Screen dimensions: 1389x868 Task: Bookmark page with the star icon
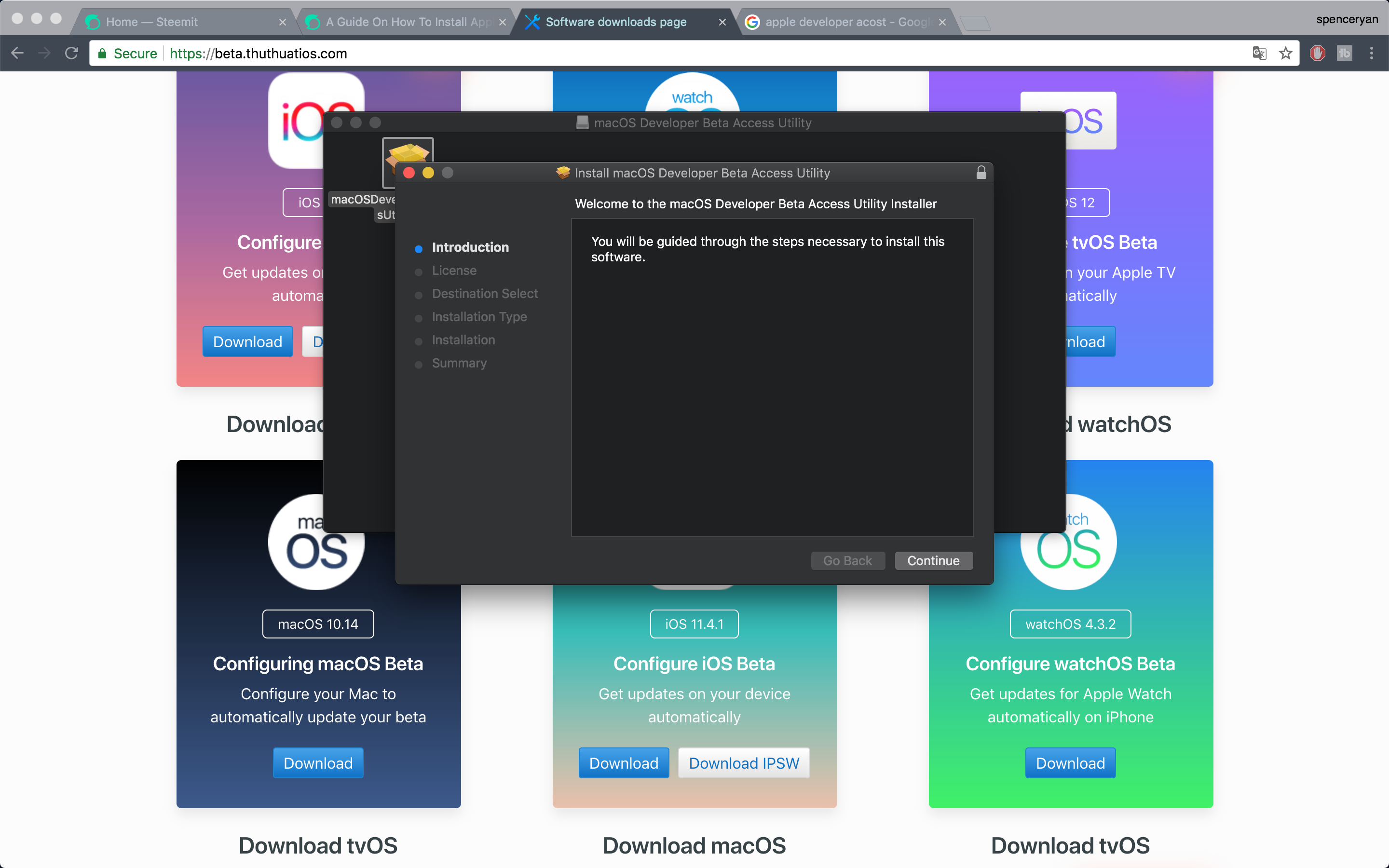pyautogui.click(x=1285, y=54)
